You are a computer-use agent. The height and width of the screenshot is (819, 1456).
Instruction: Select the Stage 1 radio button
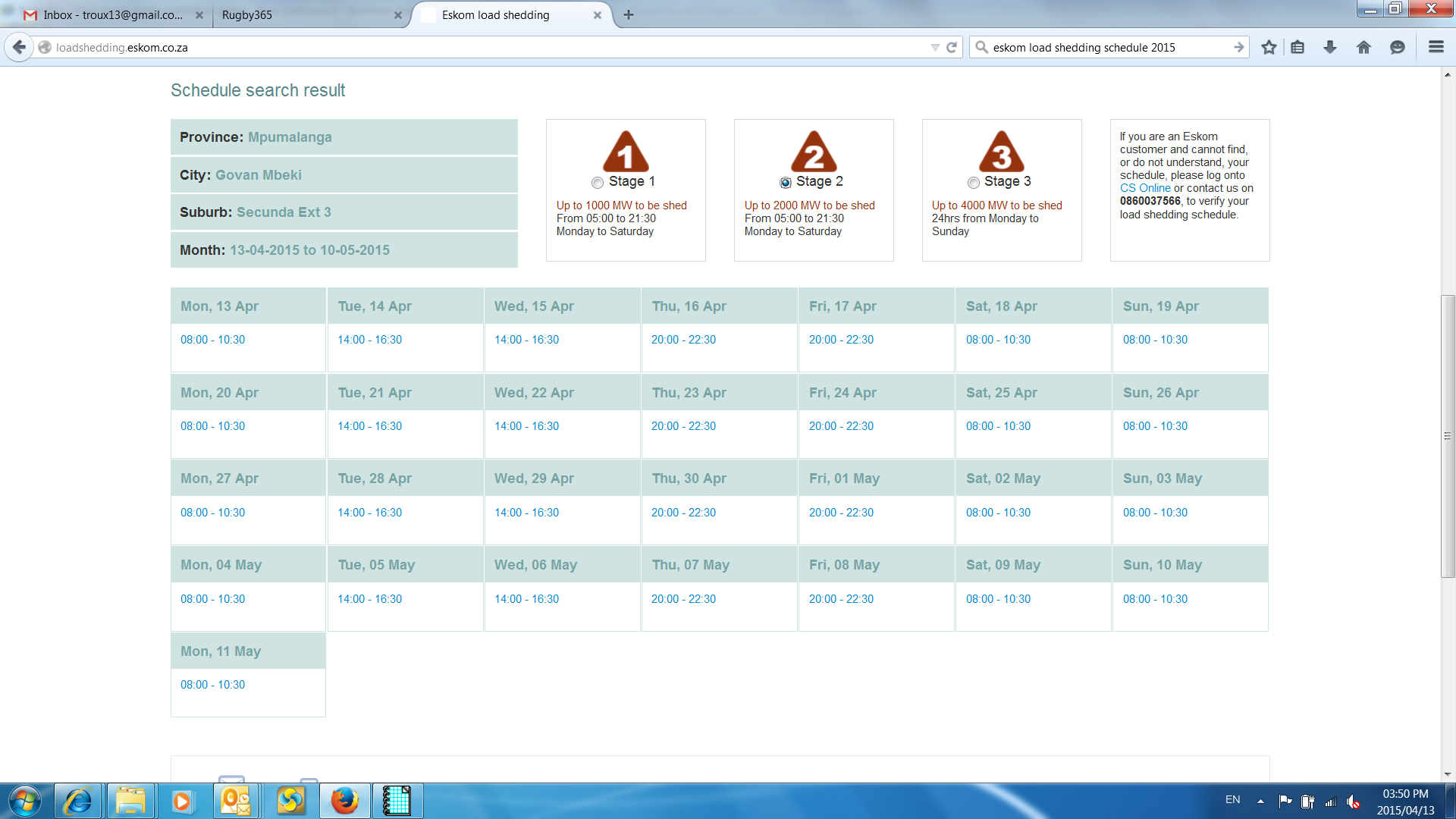598,182
